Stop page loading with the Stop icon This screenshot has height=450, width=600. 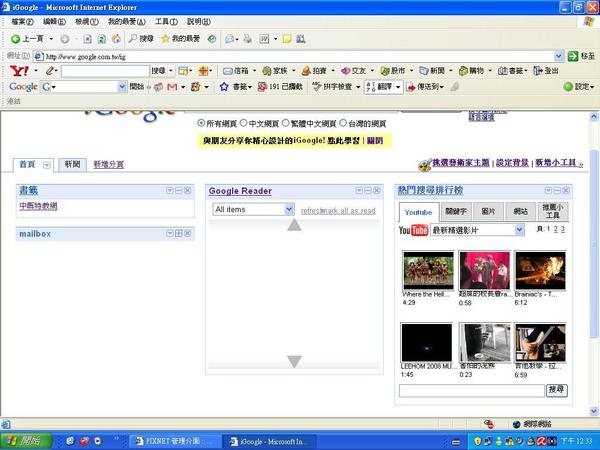pyautogui.click(x=88, y=39)
